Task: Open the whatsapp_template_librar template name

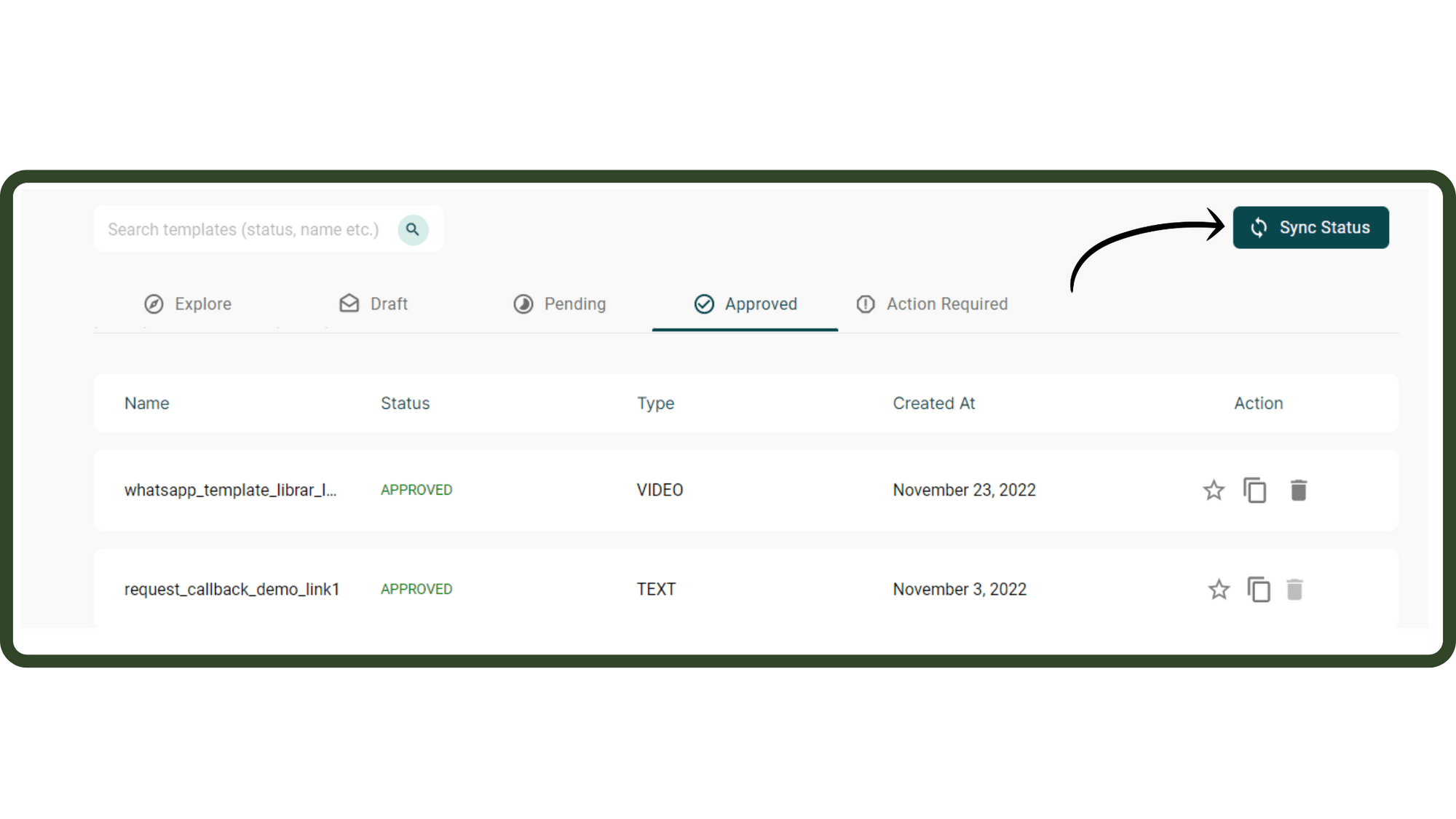Action: click(x=230, y=490)
